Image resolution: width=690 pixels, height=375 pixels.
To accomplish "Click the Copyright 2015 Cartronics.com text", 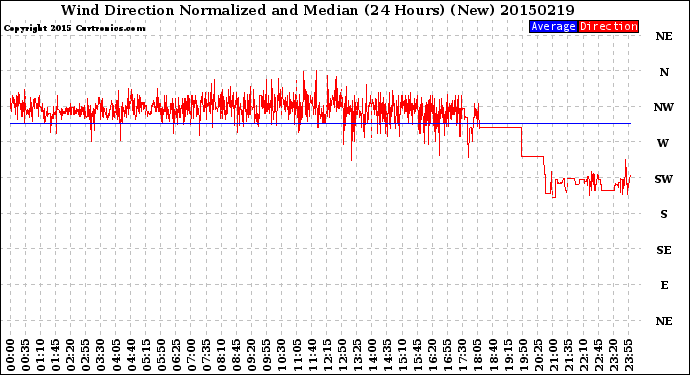I will 74,28.
